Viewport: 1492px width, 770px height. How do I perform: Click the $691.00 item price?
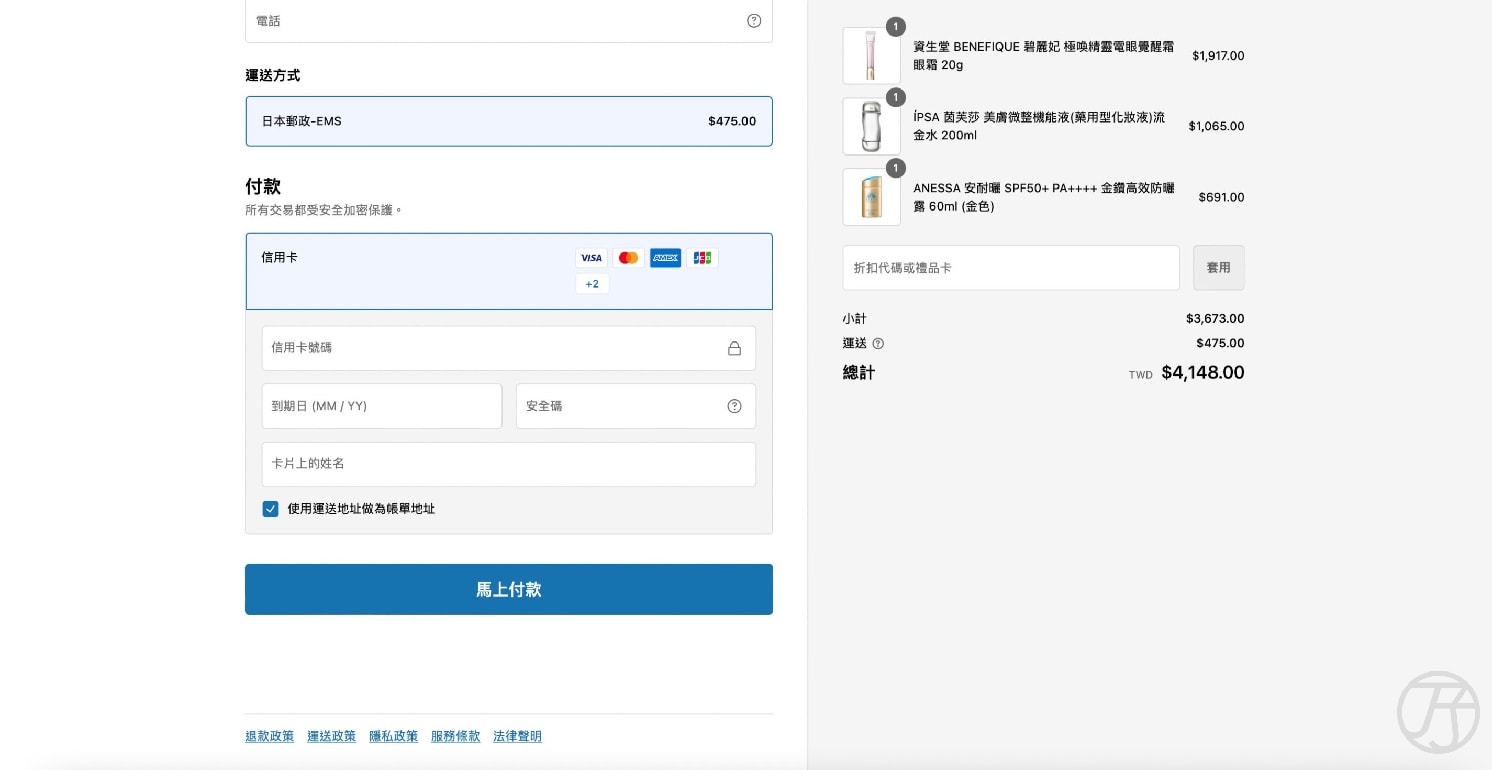click(1221, 197)
